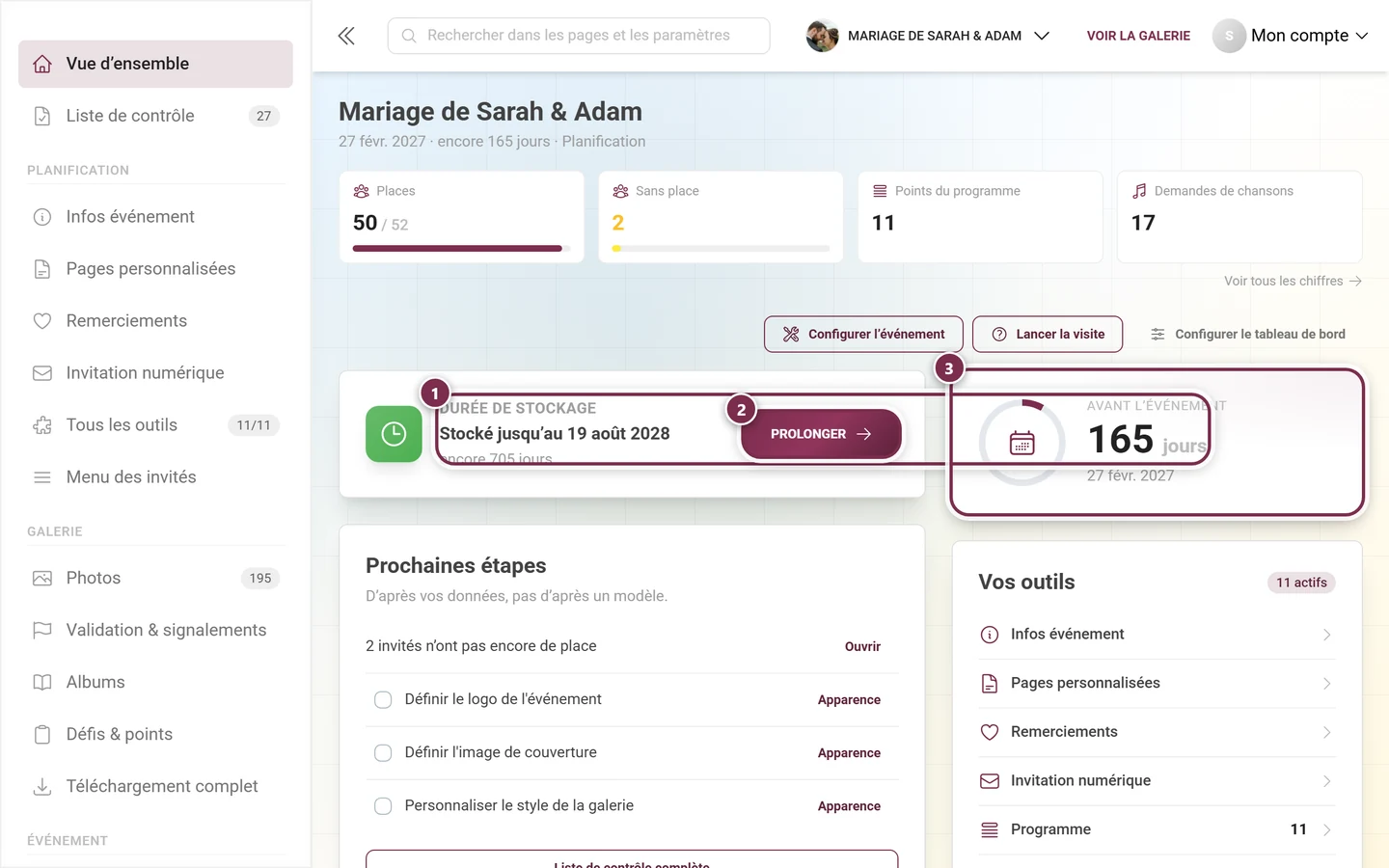Viewport: 1389px width, 868px height.
Task: Open the Mon compte dropdown
Action: tap(1291, 36)
